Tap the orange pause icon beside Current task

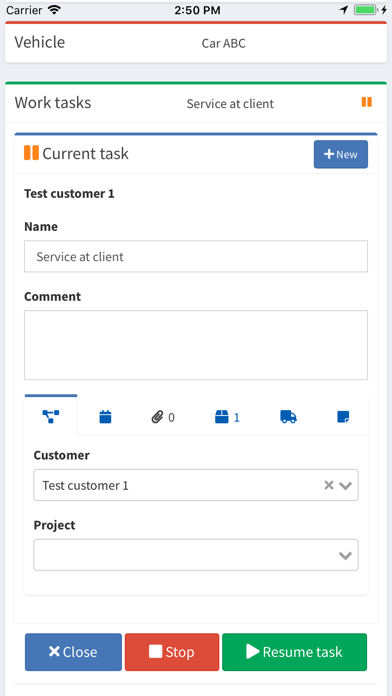(x=31, y=153)
